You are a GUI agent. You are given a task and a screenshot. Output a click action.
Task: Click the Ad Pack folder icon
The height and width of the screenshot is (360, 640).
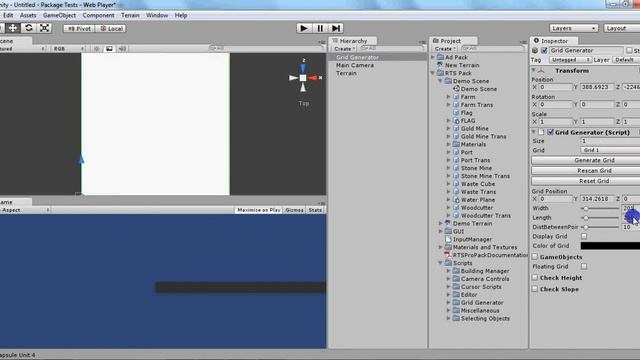click(x=440, y=57)
